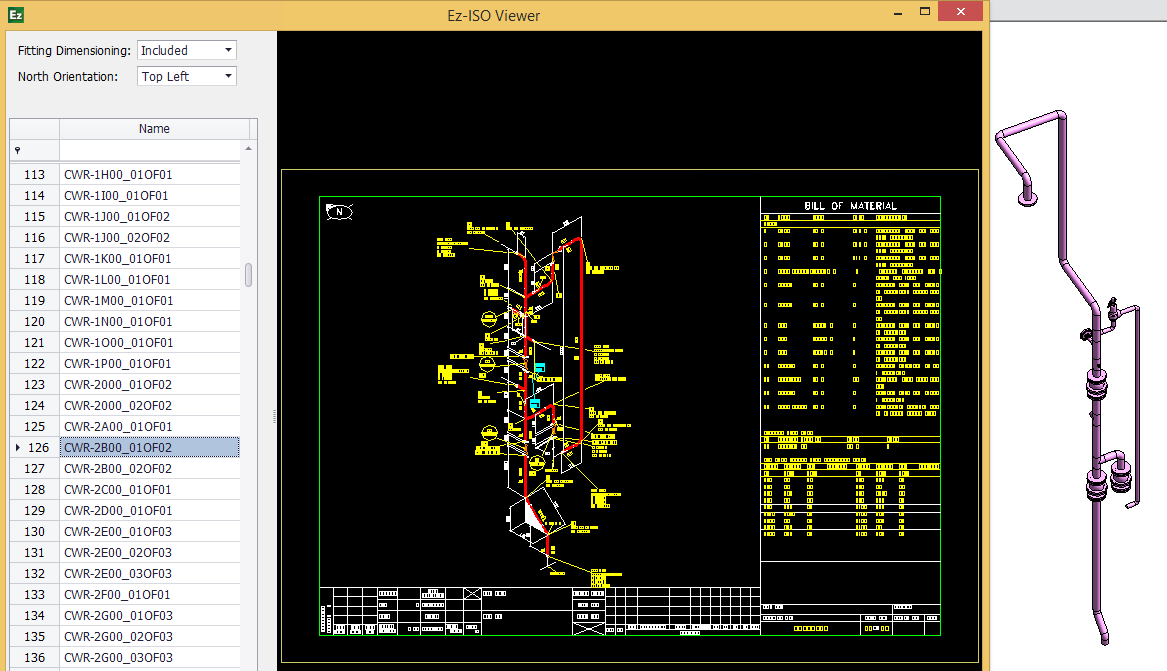This screenshot has height=671, width=1167.
Task: Click the row indicator arrow at row 126
Action: [x=17, y=447]
